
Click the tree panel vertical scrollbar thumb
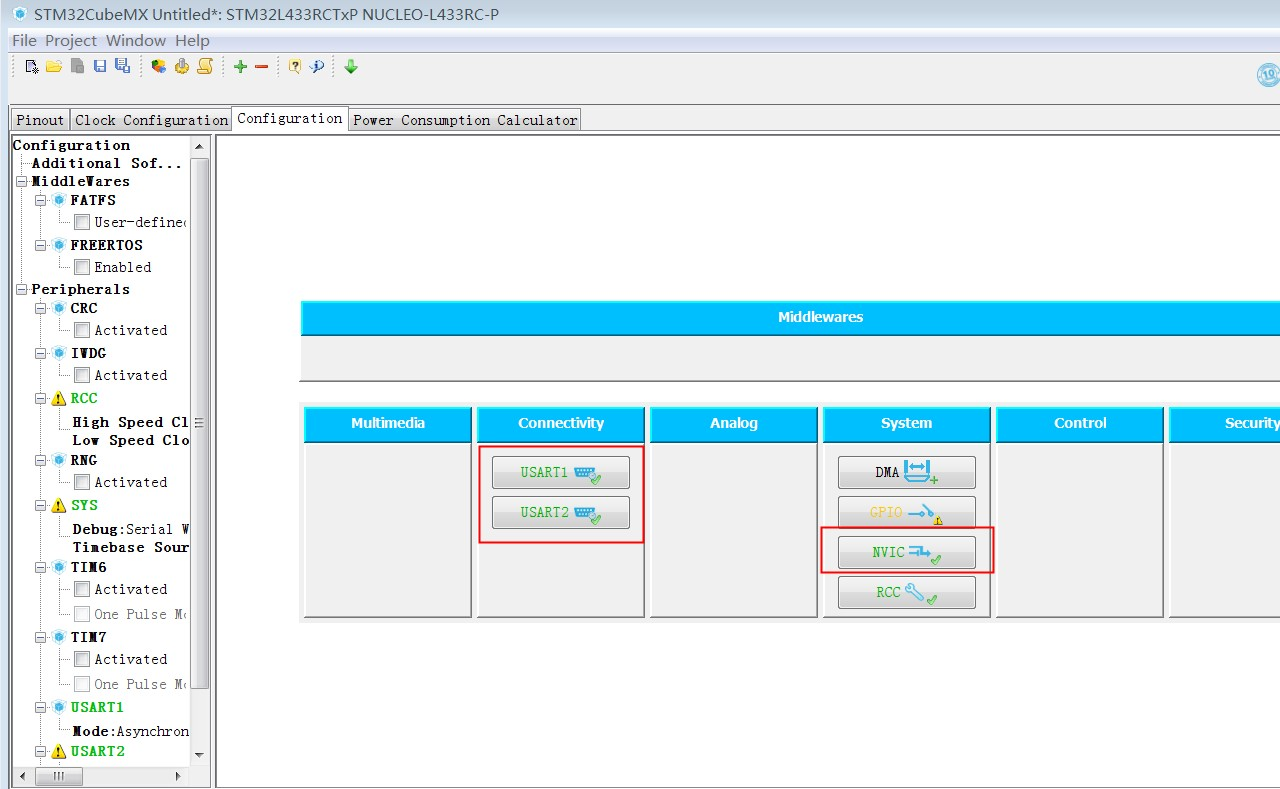point(199,422)
